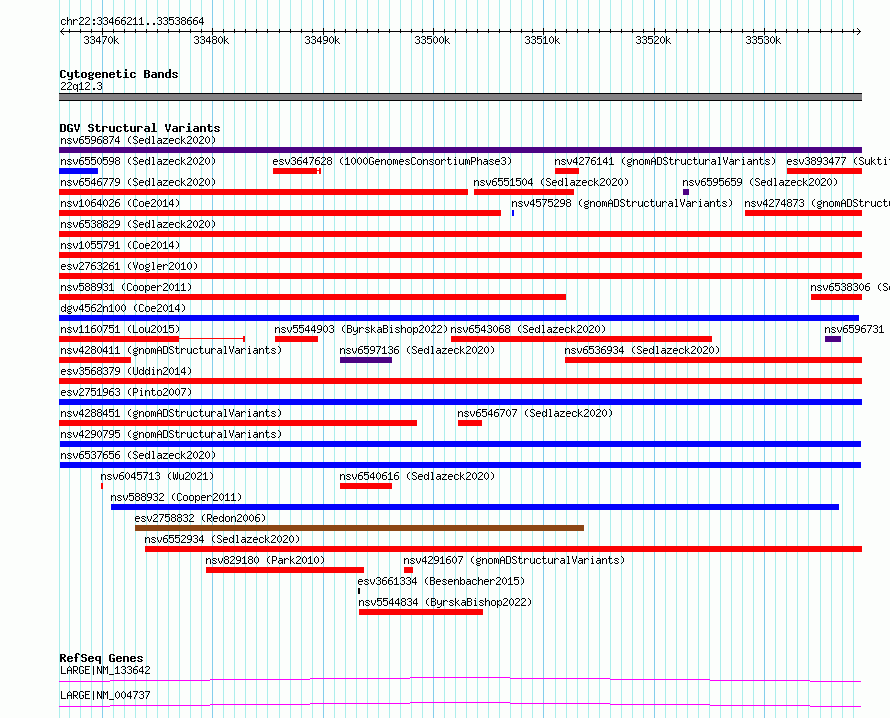Click the nsv588932 blue variant bar

coord(475,507)
